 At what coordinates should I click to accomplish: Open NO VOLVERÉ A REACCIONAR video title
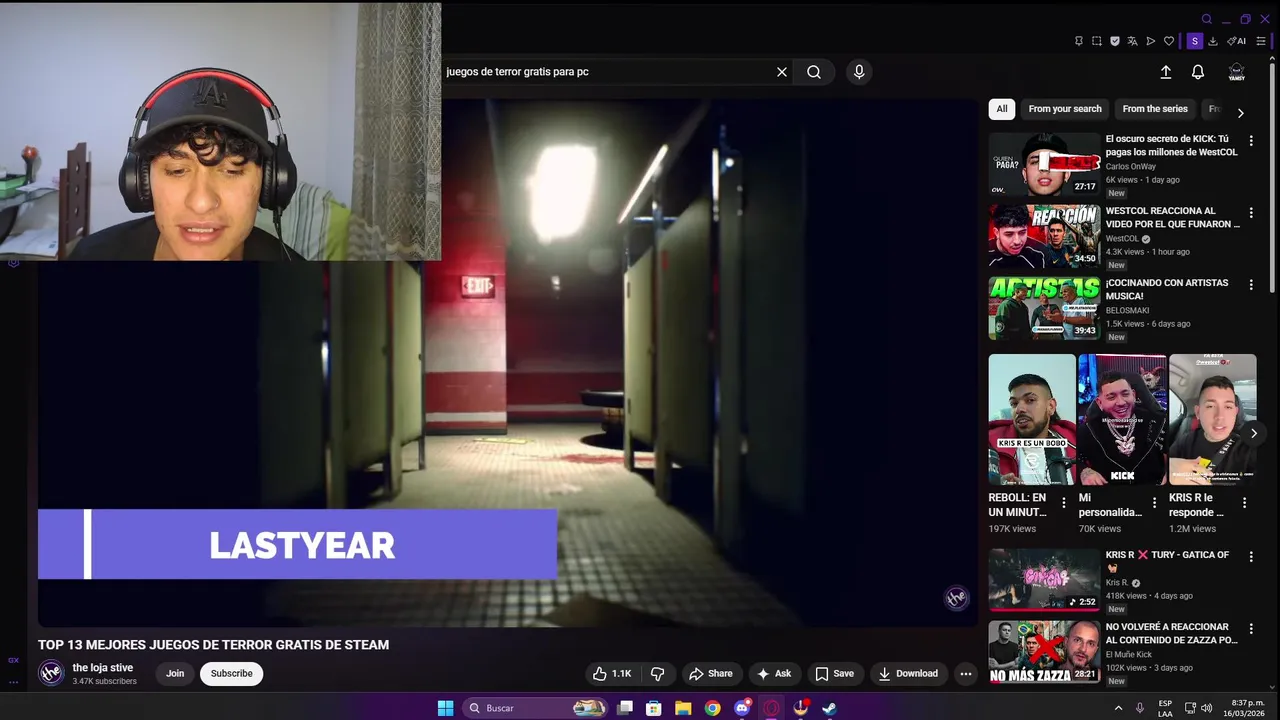tap(1171, 633)
